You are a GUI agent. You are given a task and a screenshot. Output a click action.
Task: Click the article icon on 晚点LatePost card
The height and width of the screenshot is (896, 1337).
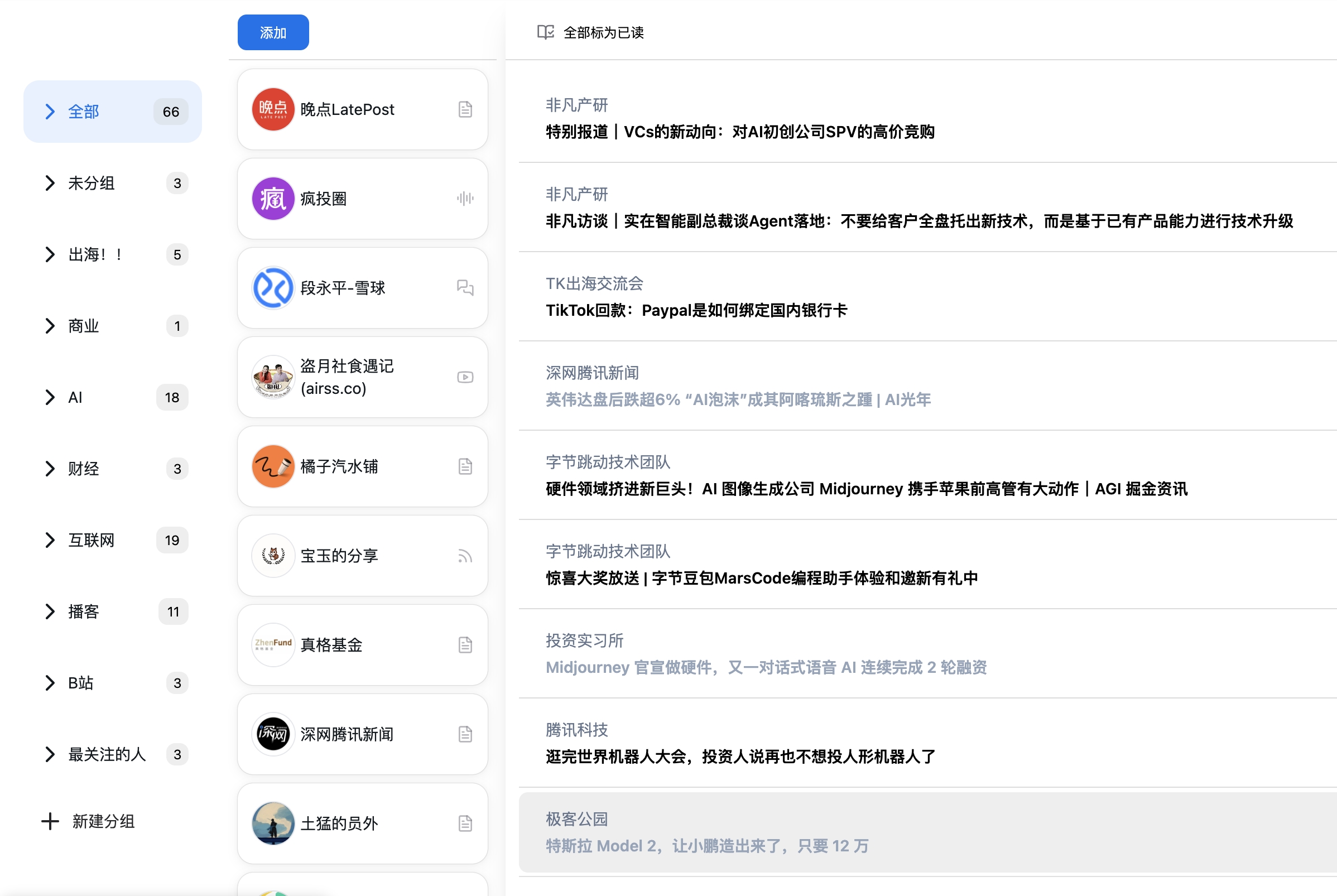(x=465, y=109)
